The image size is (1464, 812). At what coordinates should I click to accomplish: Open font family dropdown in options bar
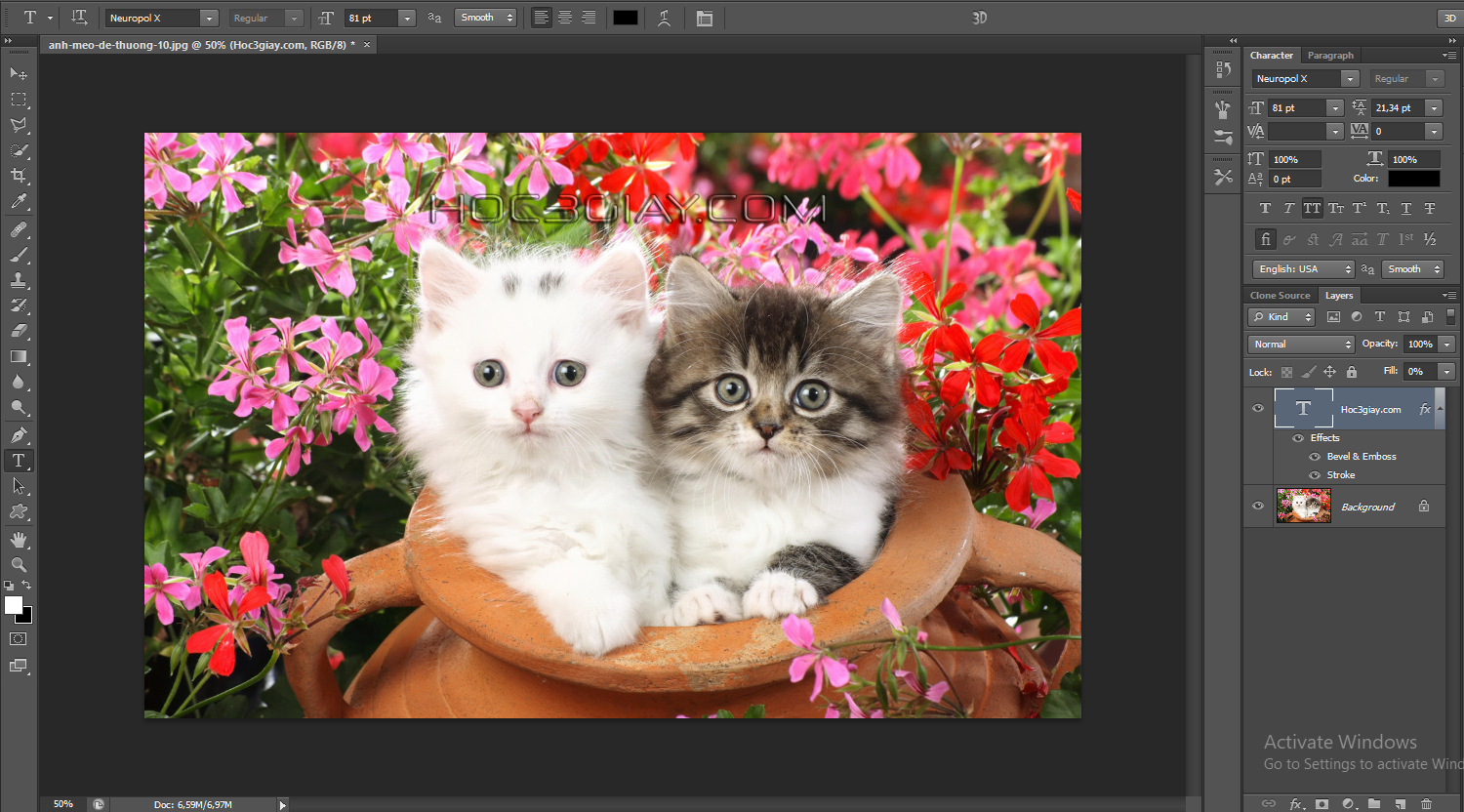click(x=209, y=18)
